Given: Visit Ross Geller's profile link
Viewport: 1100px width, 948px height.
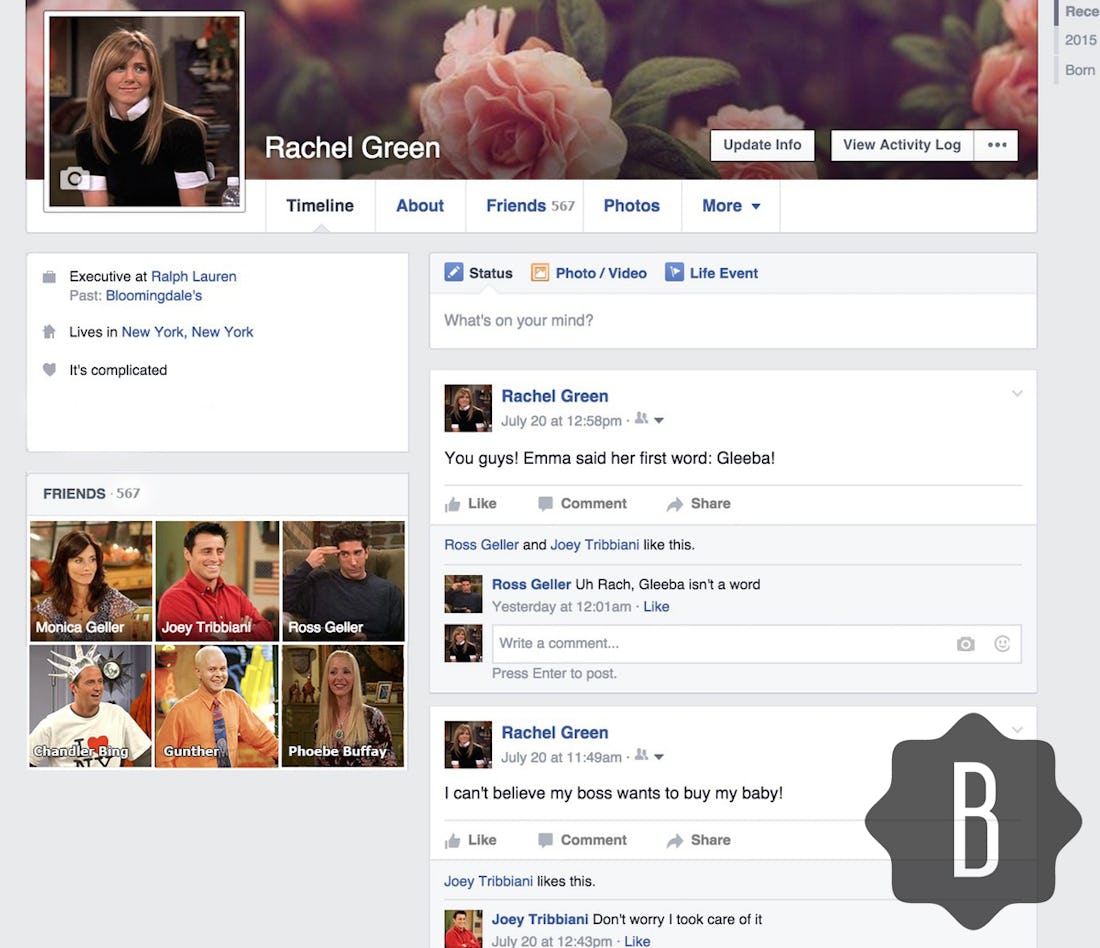Looking at the screenshot, I should [x=481, y=544].
